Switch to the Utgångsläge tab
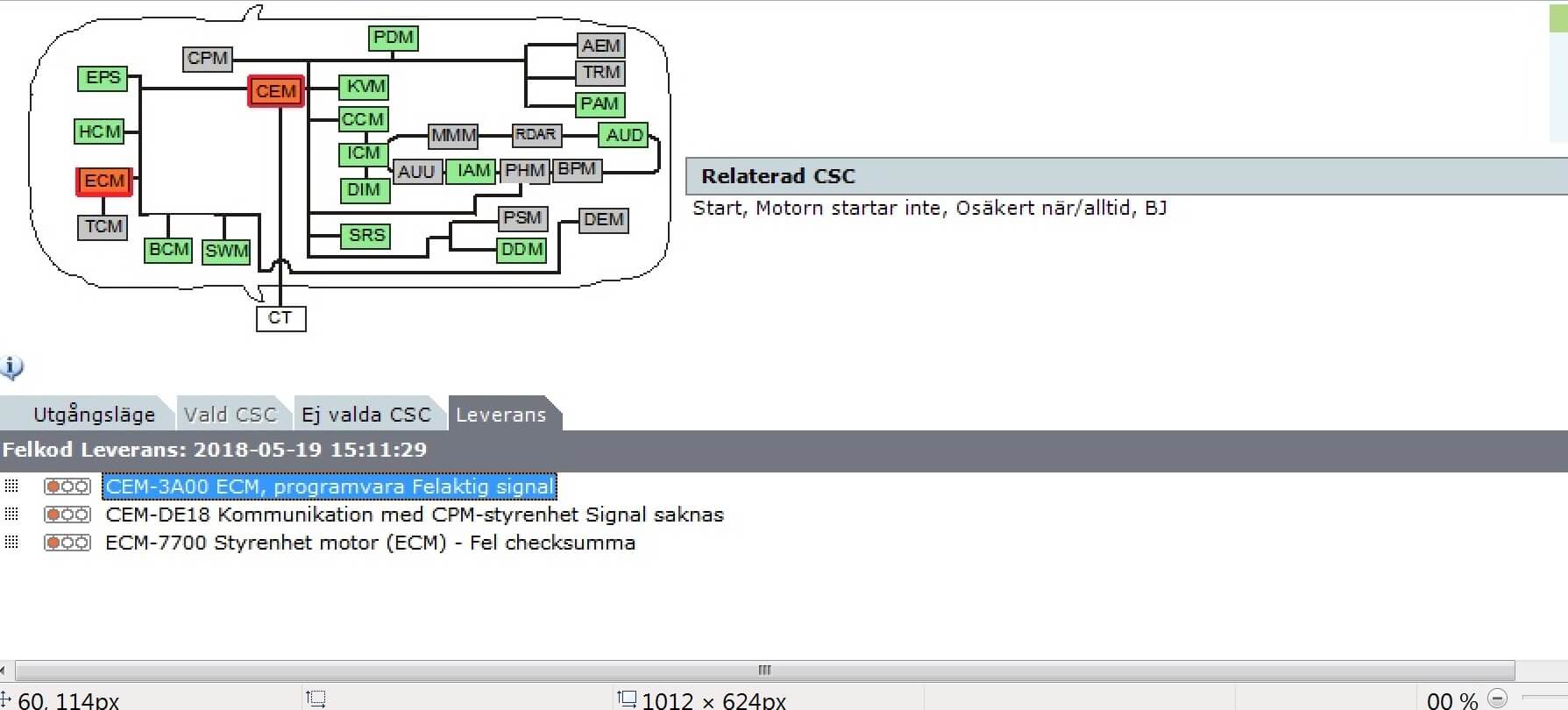This screenshot has width=1568, height=710. click(x=94, y=415)
